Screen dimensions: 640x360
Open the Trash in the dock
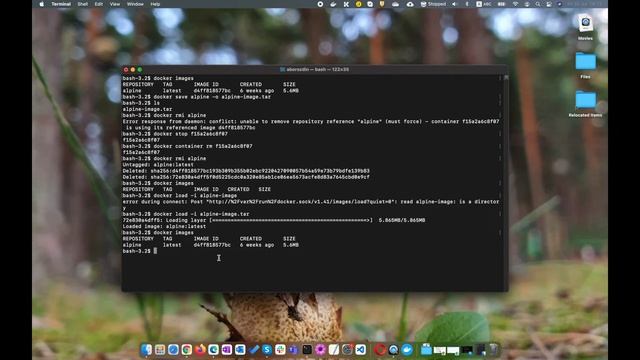(x=494, y=349)
